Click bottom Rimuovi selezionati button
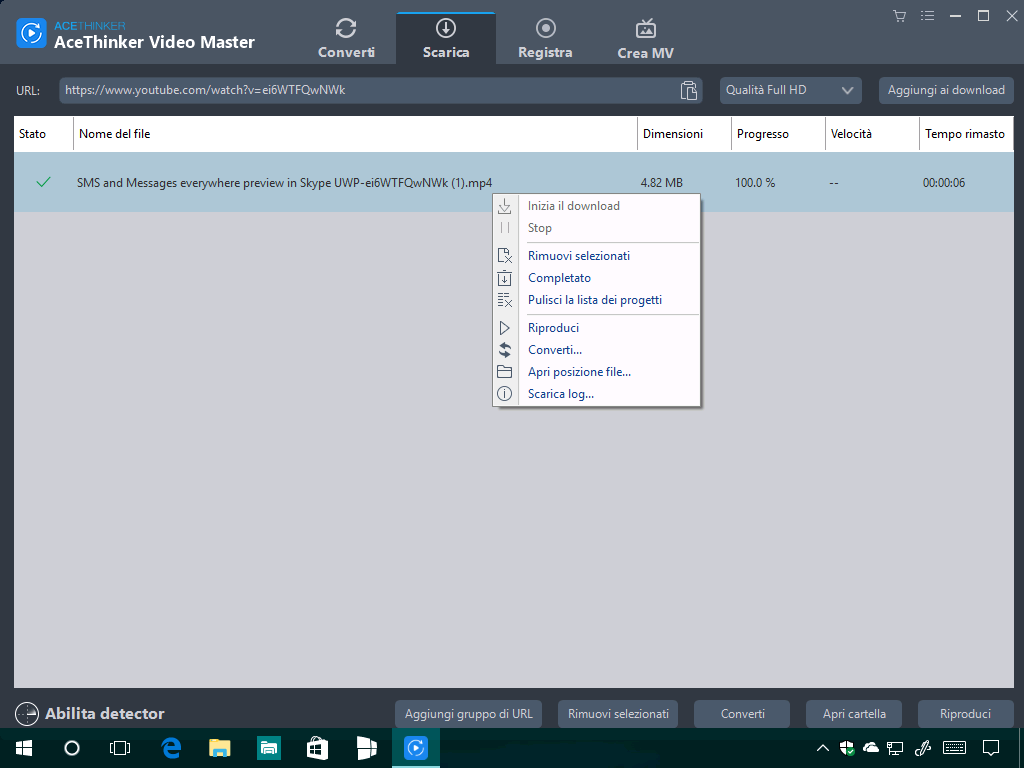The width and height of the screenshot is (1024, 768). point(618,714)
